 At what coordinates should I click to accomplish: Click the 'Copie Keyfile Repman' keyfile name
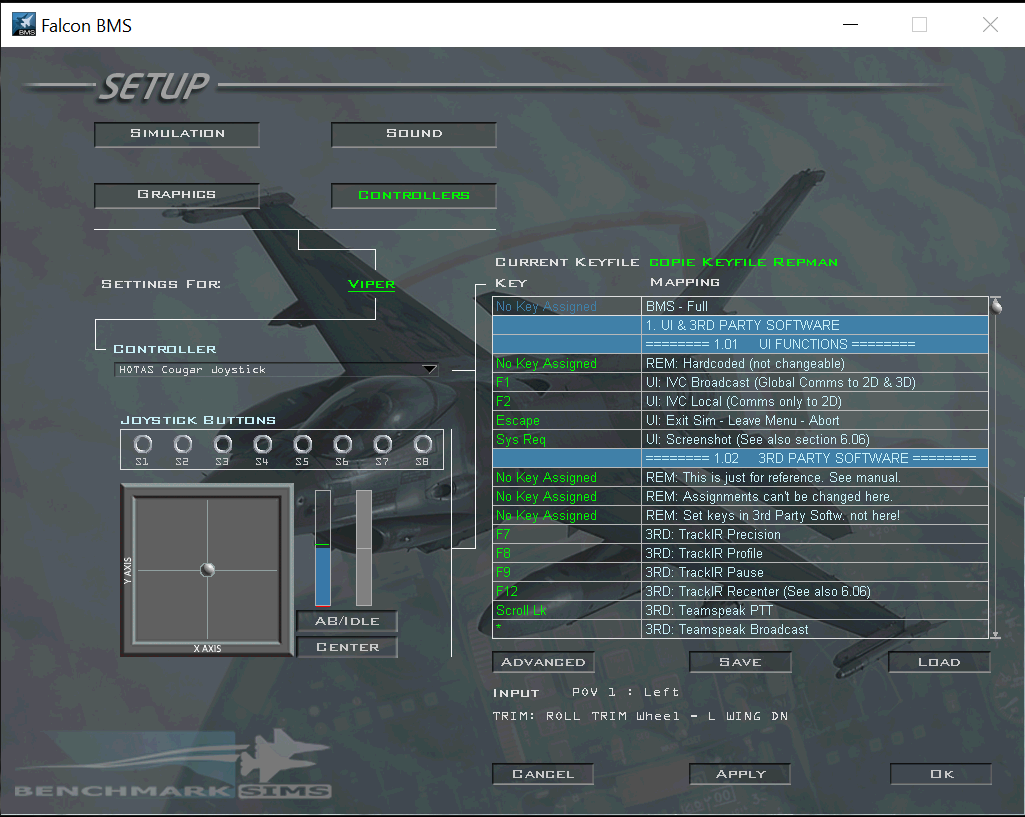743,262
